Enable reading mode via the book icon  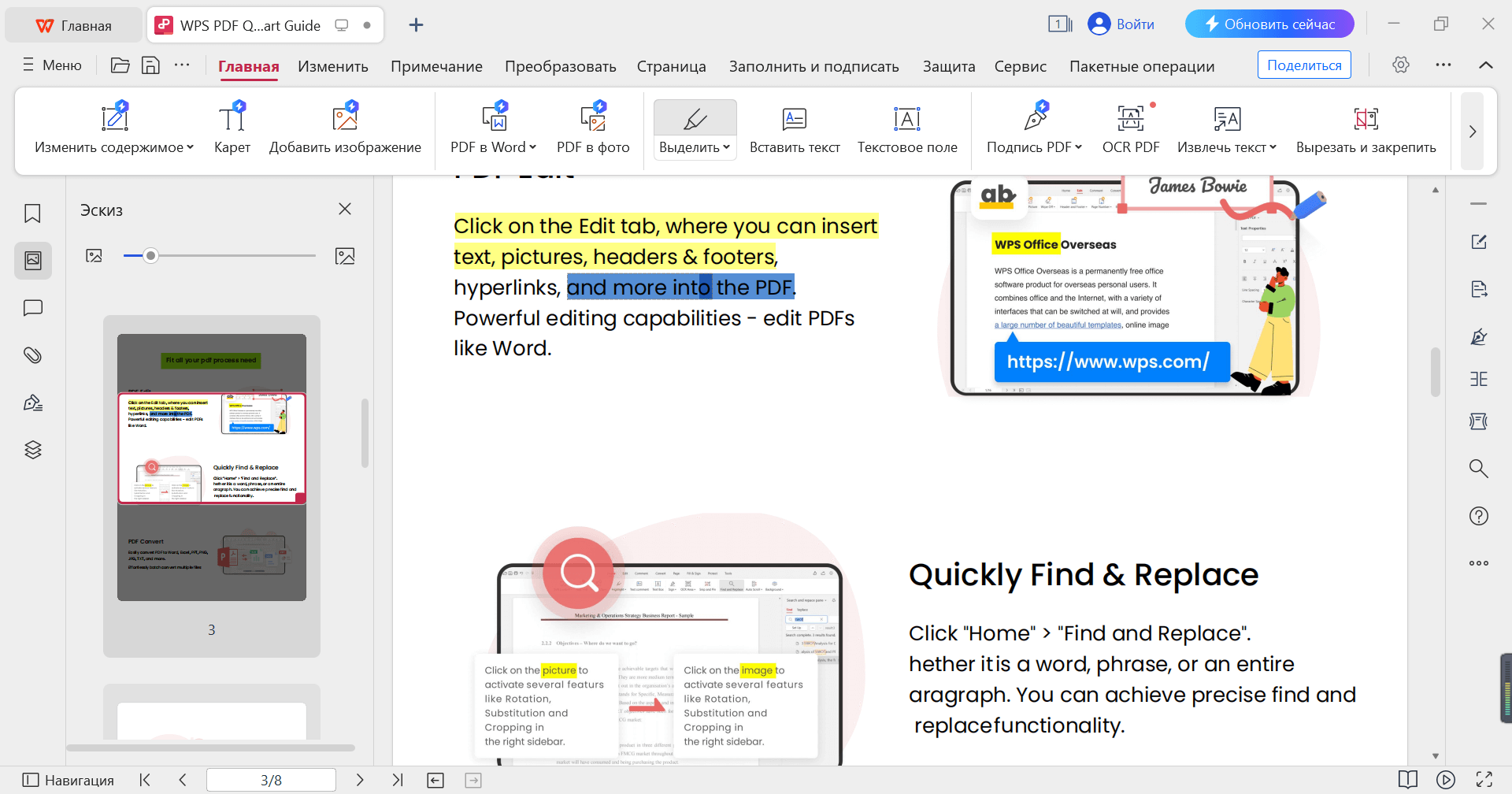[x=1409, y=780]
